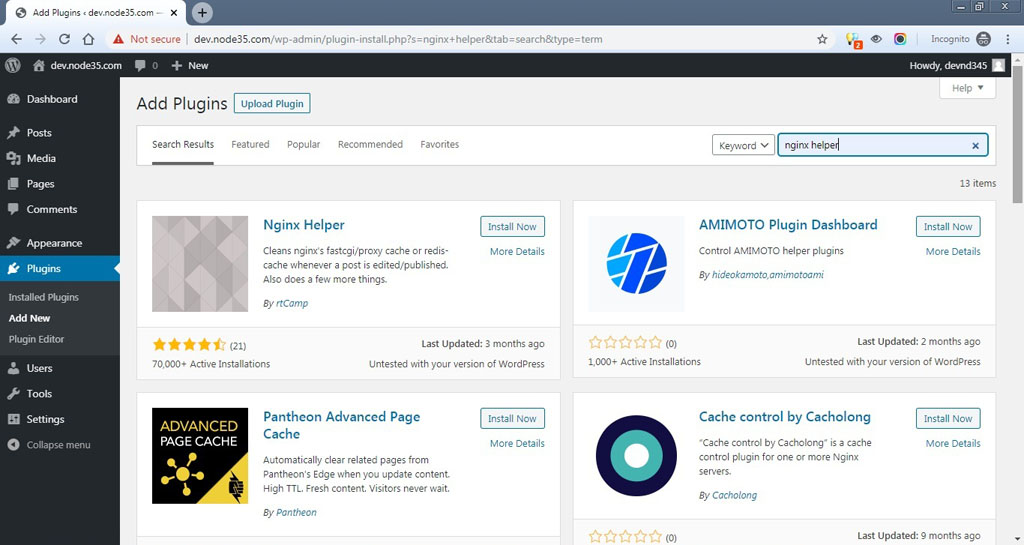Open Cacholong author link

click(734, 495)
